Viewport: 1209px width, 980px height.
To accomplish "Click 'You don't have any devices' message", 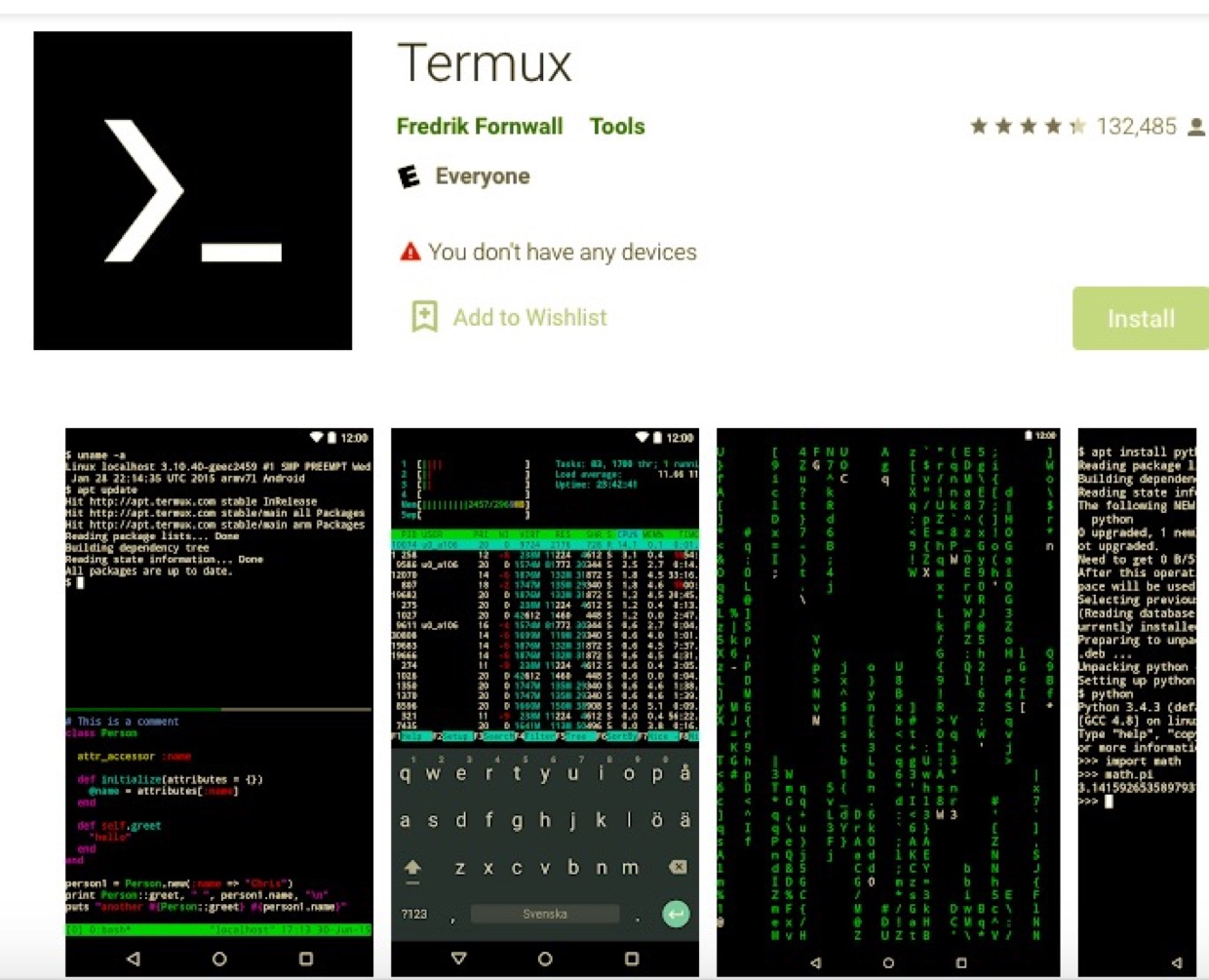I will point(563,252).
